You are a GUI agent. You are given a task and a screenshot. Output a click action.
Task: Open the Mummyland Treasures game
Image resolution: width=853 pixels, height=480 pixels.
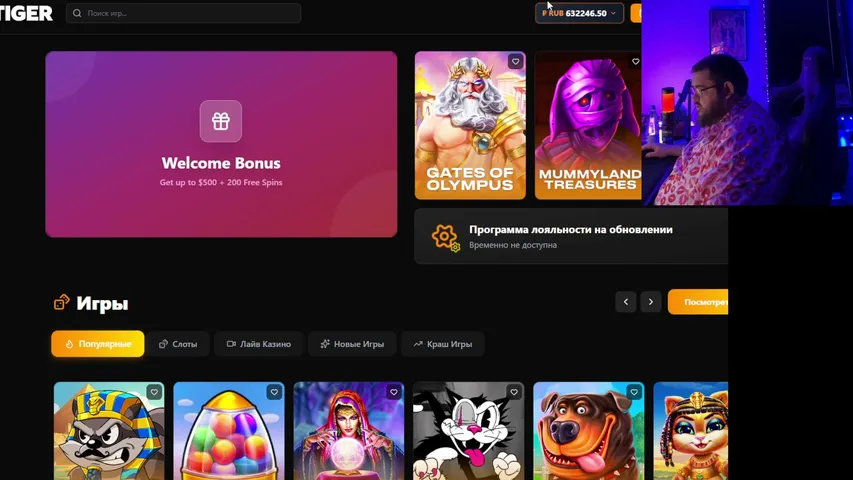tap(588, 126)
